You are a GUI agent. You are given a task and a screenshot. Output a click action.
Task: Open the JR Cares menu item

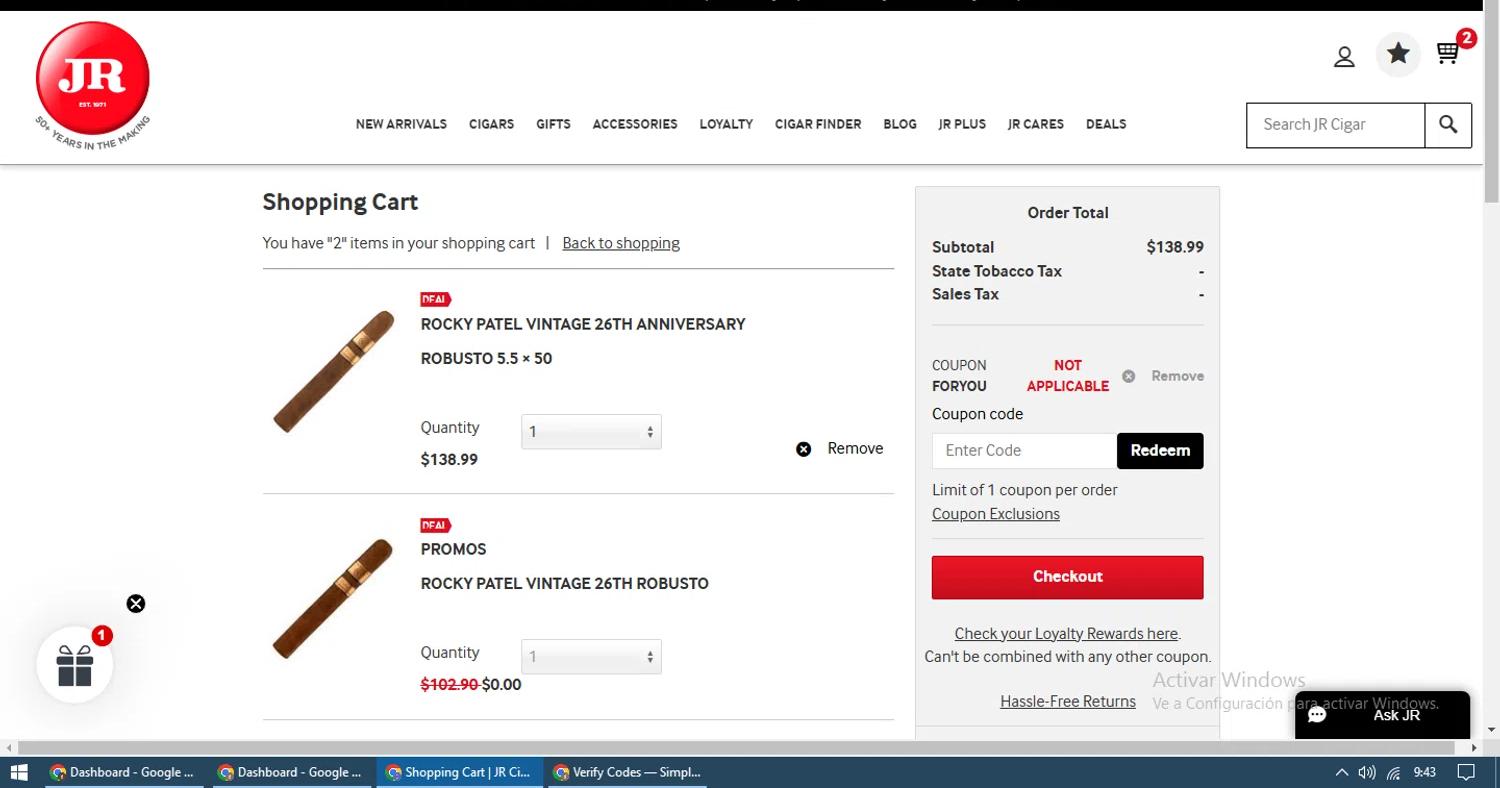[1036, 124]
